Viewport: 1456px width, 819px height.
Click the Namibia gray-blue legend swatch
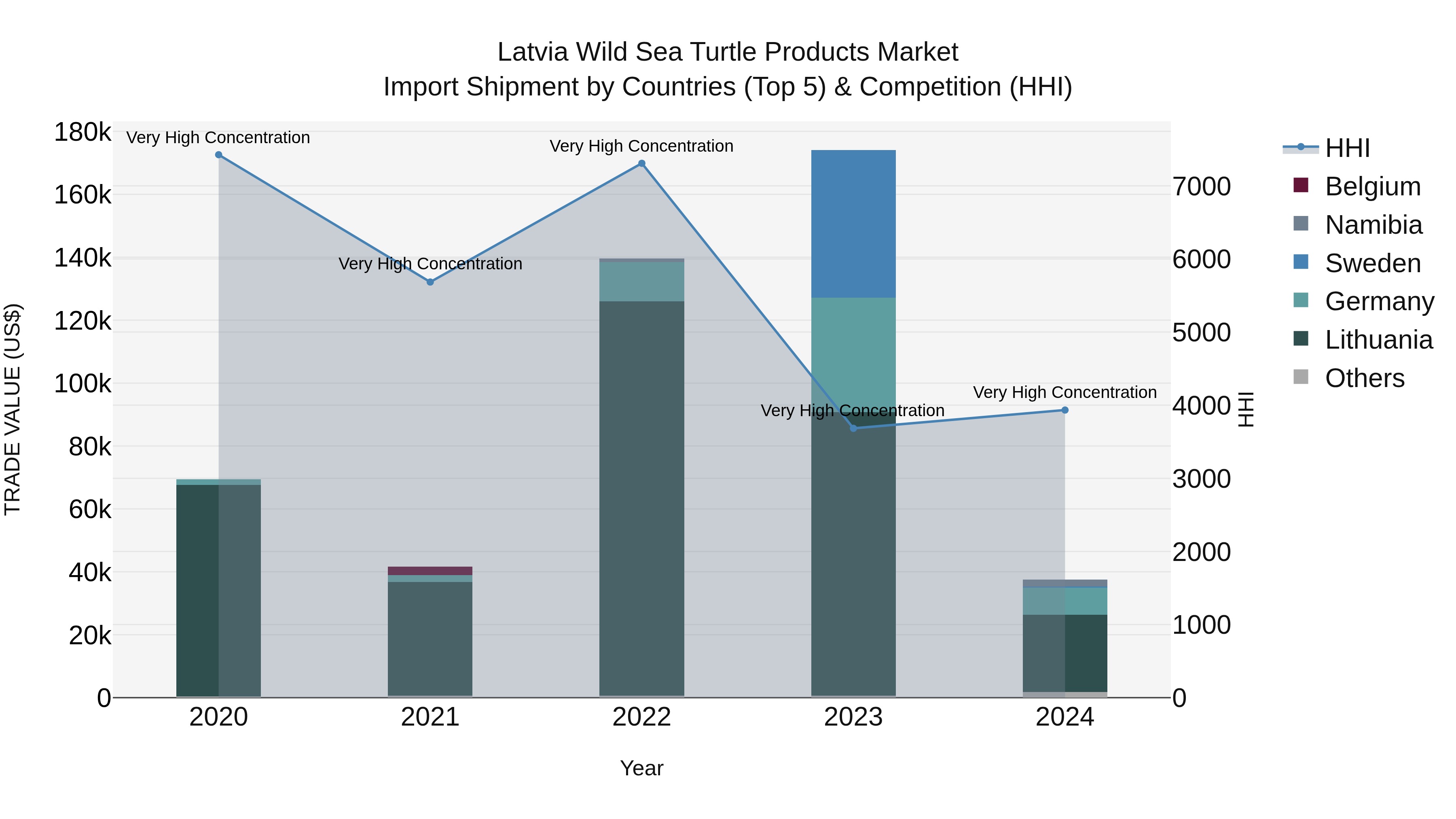(x=1301, y=223)
